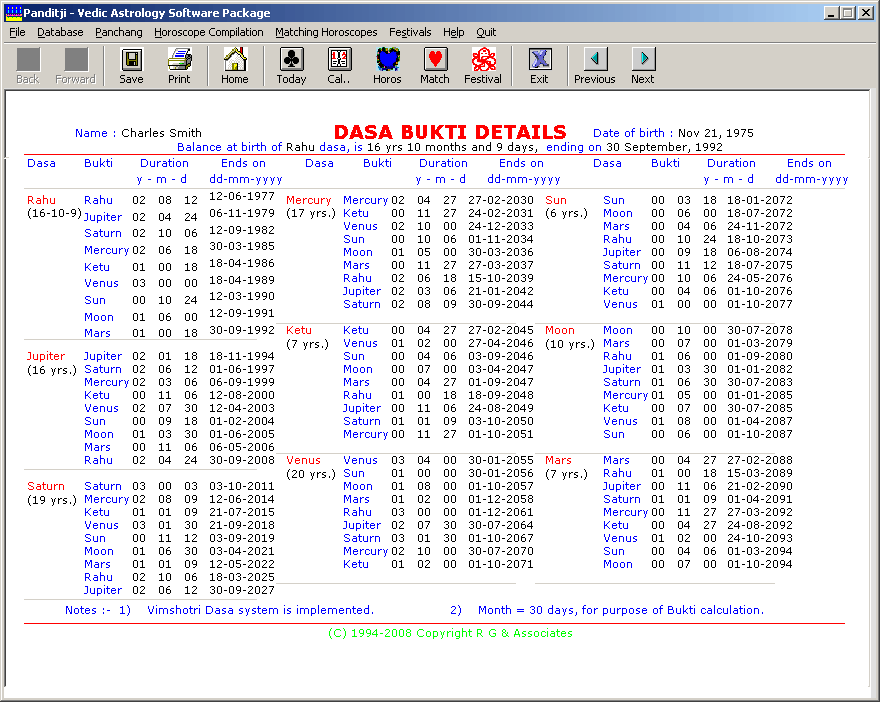Click end date 01-10-2087
Screen dimensions: 880x702
(x=760, y=434)
